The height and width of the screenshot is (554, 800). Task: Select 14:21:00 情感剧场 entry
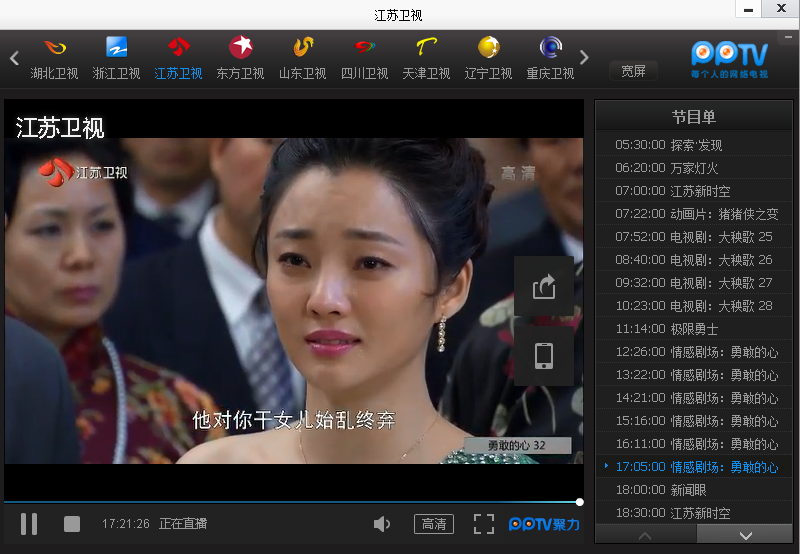694,398
